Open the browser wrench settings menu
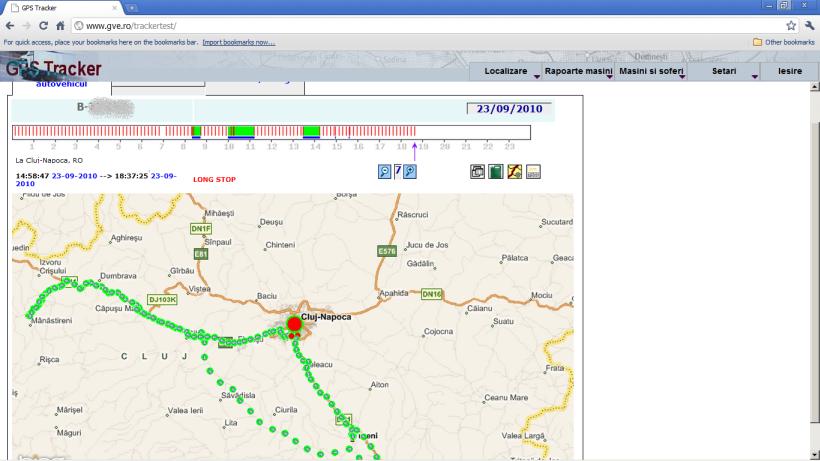The height and width of the screenshot is (461, 820). click(807, 23)
